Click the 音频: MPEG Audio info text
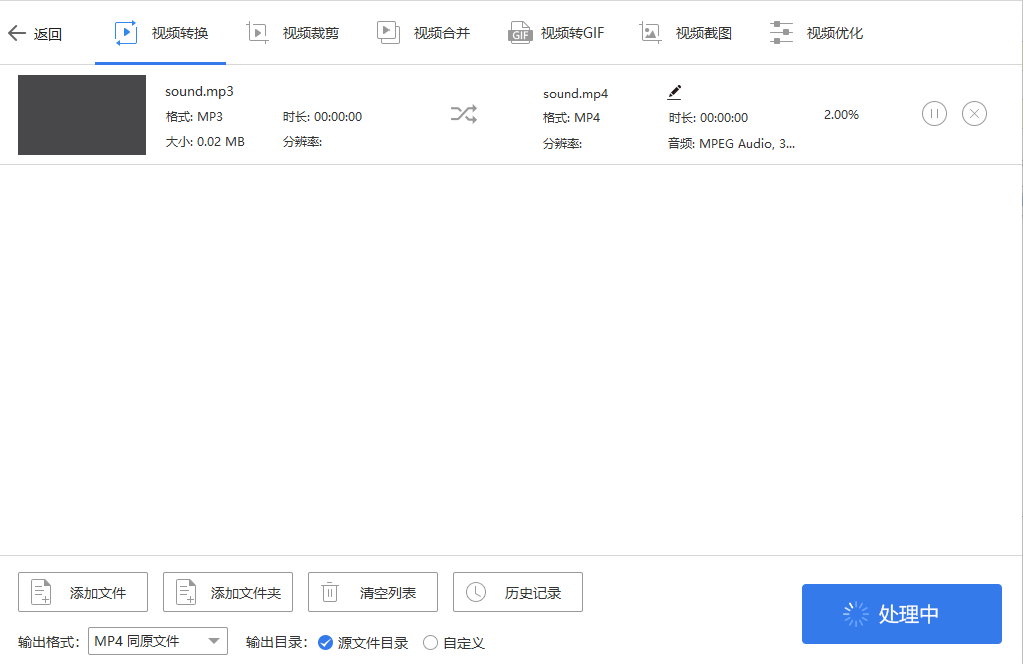Screen dimensions: 1023x664 [x=731, y=143]
